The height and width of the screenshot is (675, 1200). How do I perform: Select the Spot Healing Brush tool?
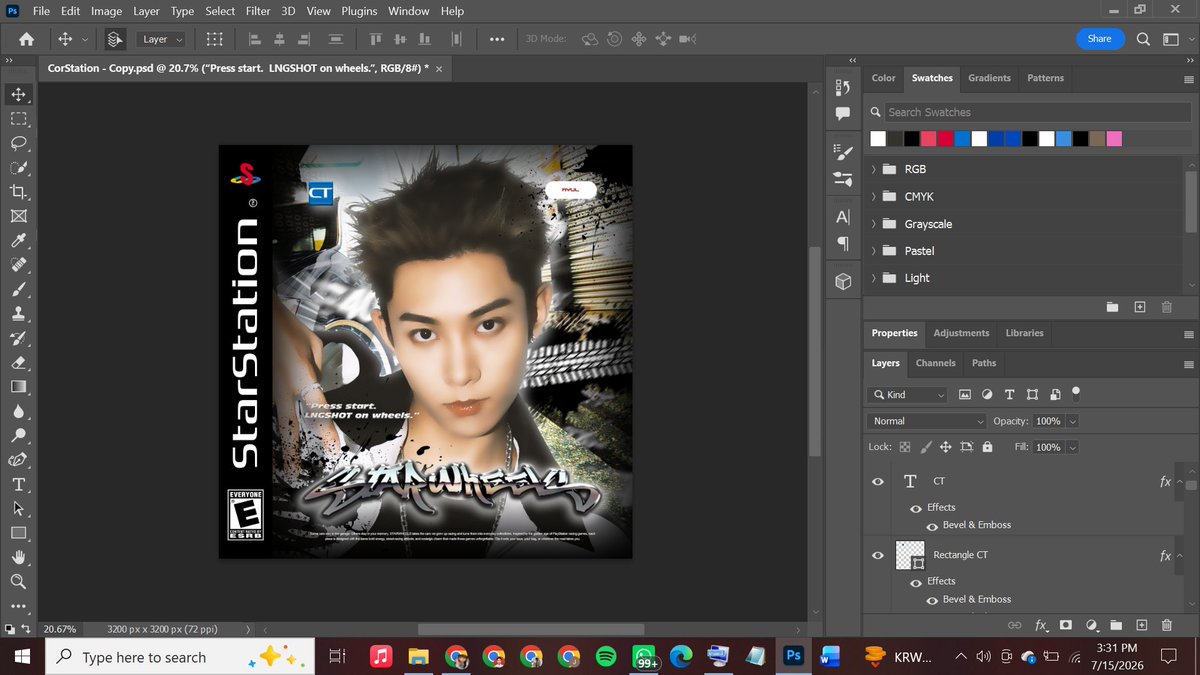[18, 265]
